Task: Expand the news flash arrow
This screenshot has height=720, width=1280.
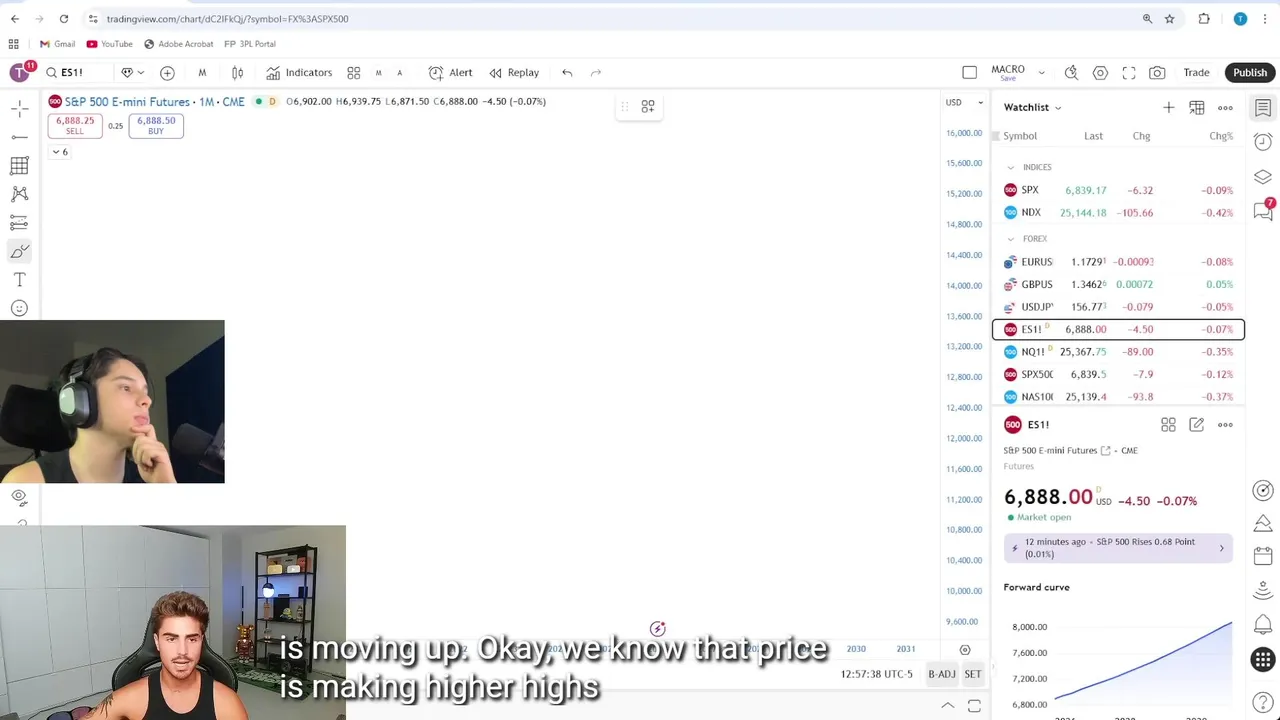Action: [1221, 548]
